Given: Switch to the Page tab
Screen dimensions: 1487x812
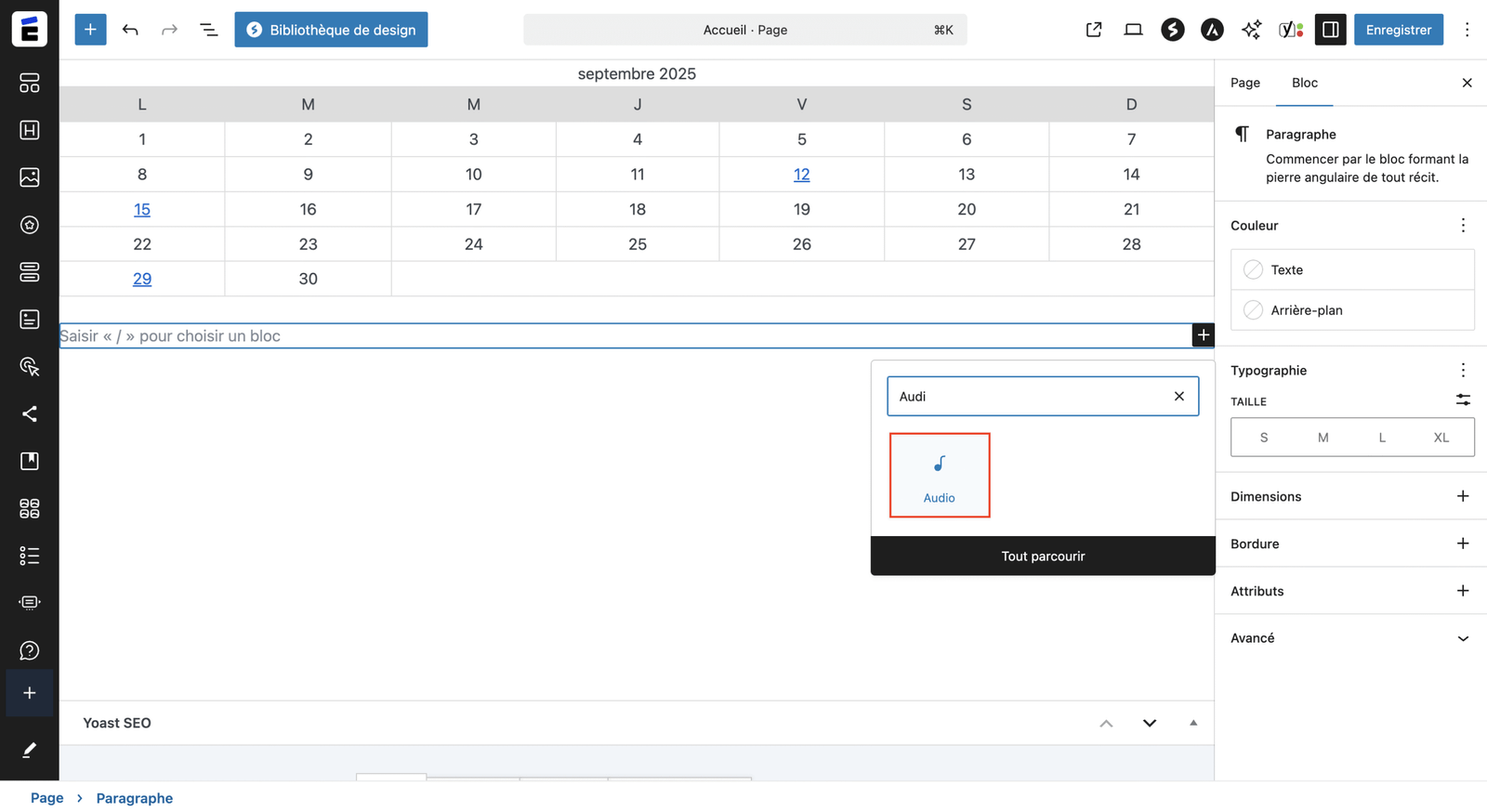Looking at the screenshot, I should tap(1244, 83).
